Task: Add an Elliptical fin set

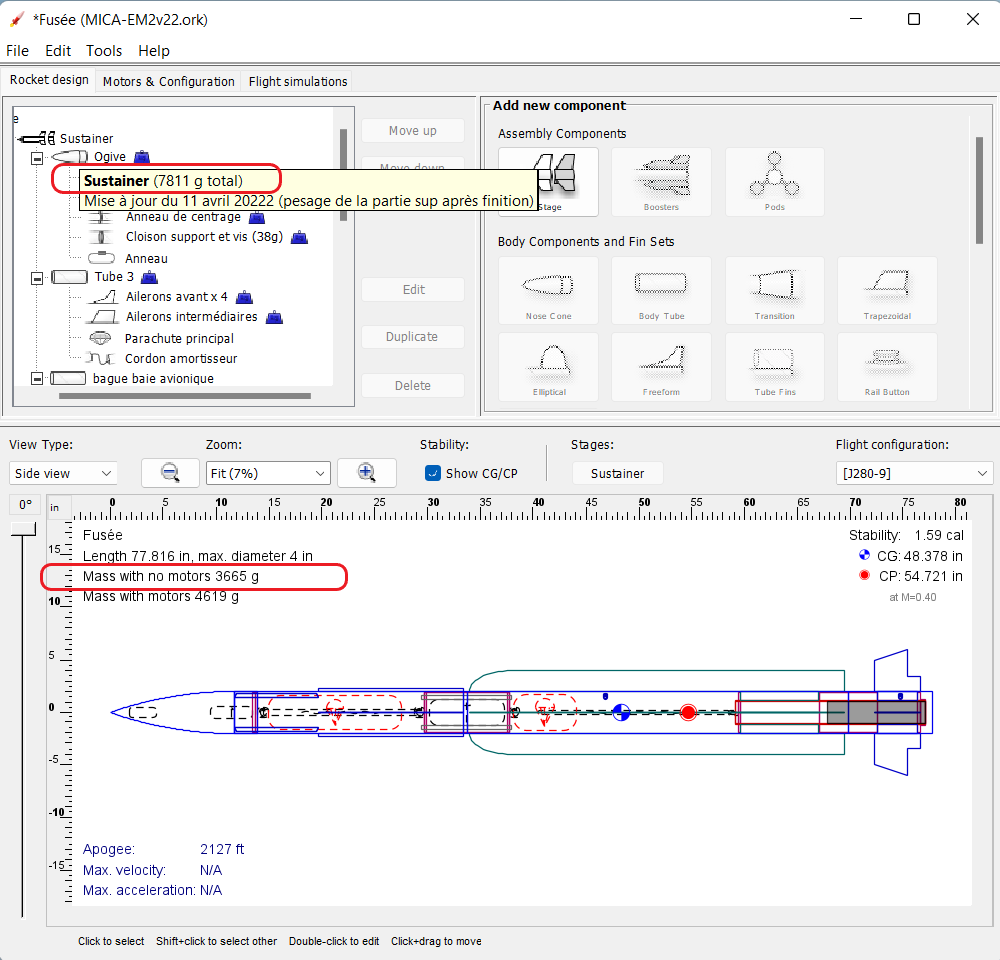Action: coord(548,367)
